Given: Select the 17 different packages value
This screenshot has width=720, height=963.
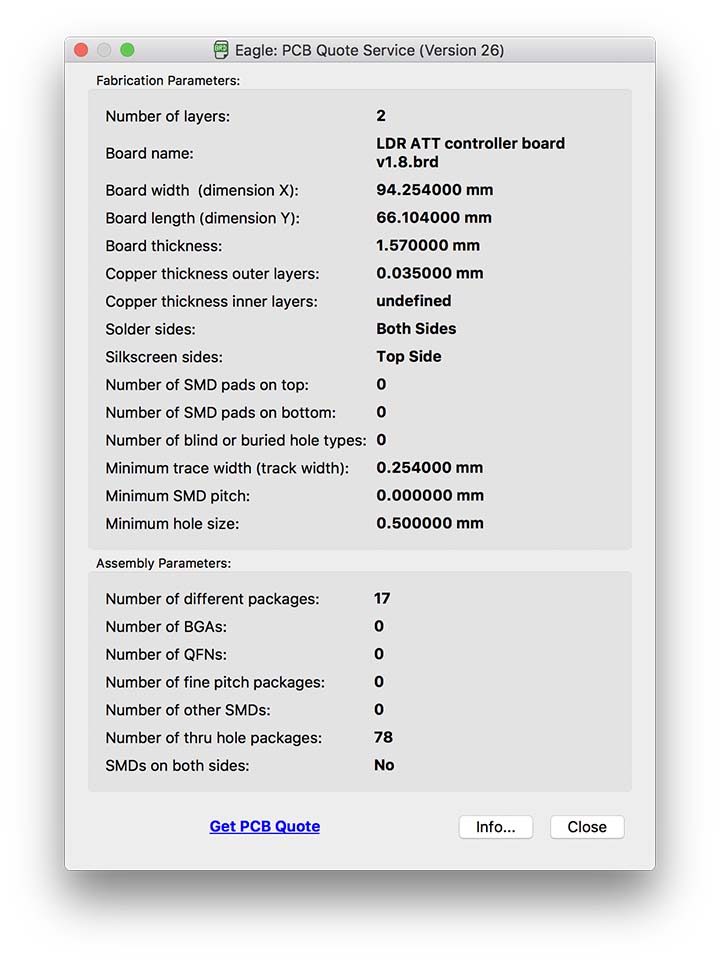Looking at the screenshot, I should pos(382,598).
